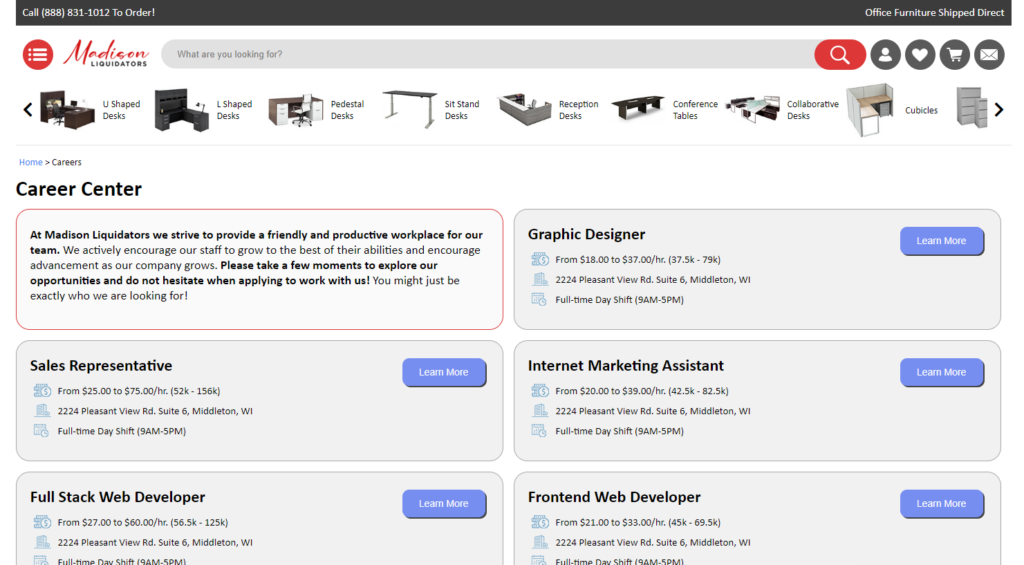Click the Home breadcrumb link
This screenshot has height=565, width=1024.
[x=30, y=162]
